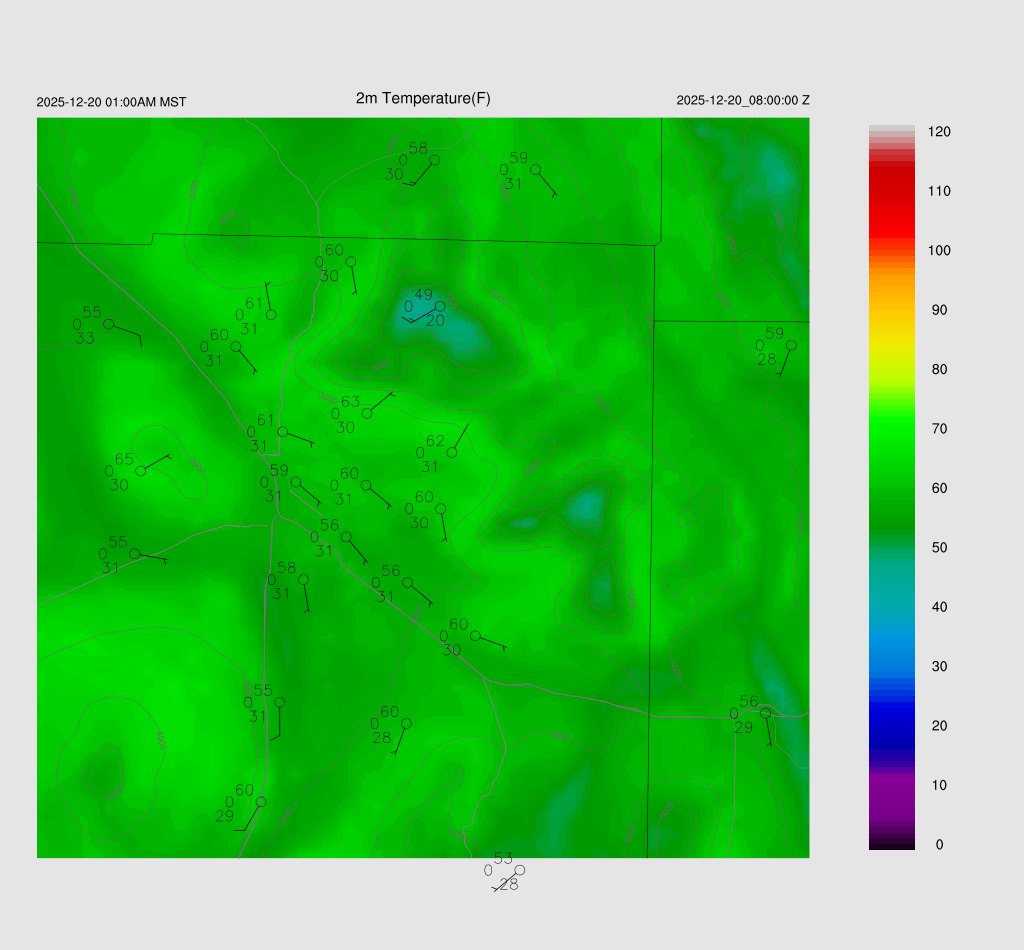Click the purple section of the temperature scale

pyautogui.click(x=891, y=790)
